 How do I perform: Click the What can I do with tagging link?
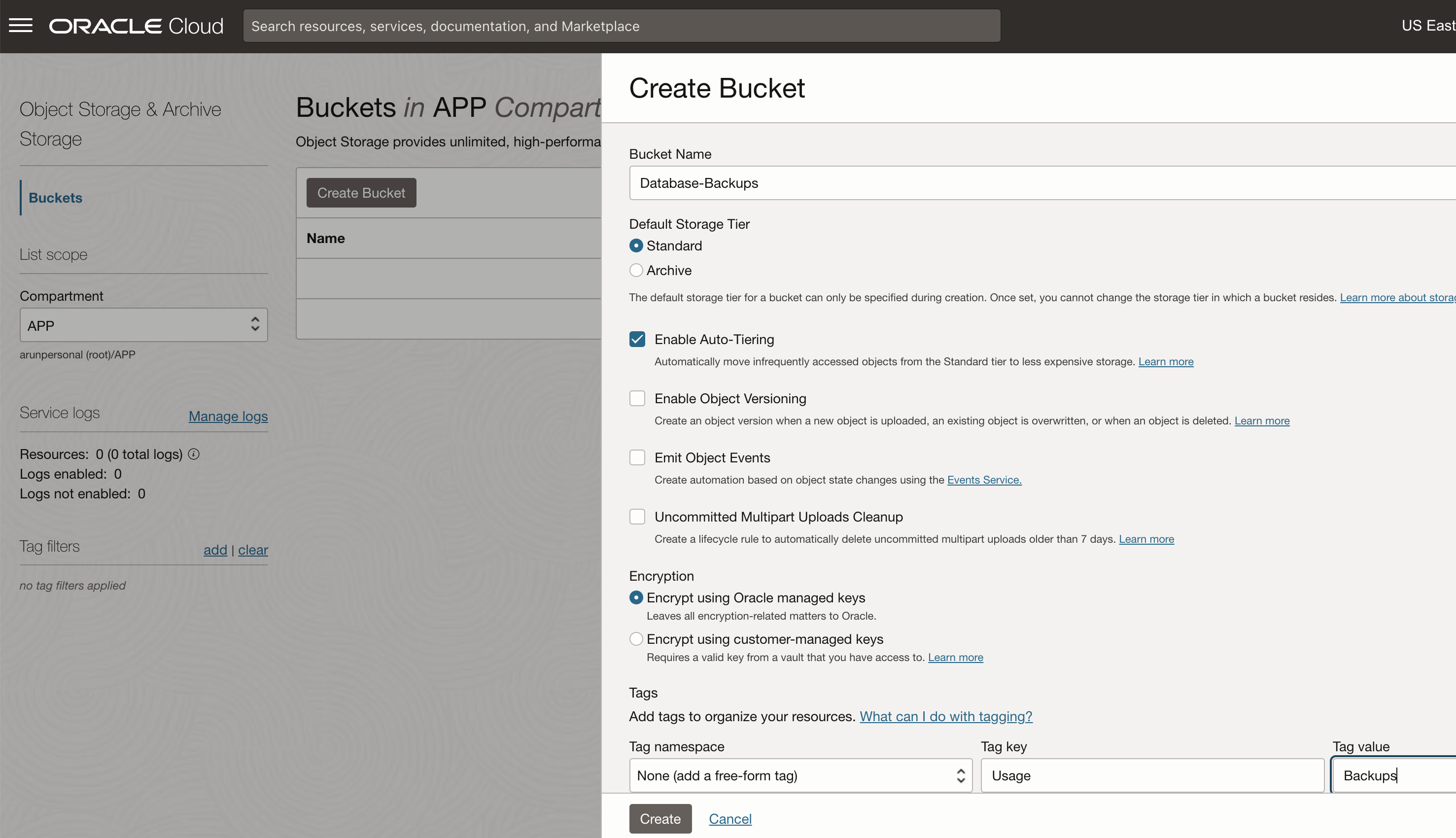coord(945,717)
